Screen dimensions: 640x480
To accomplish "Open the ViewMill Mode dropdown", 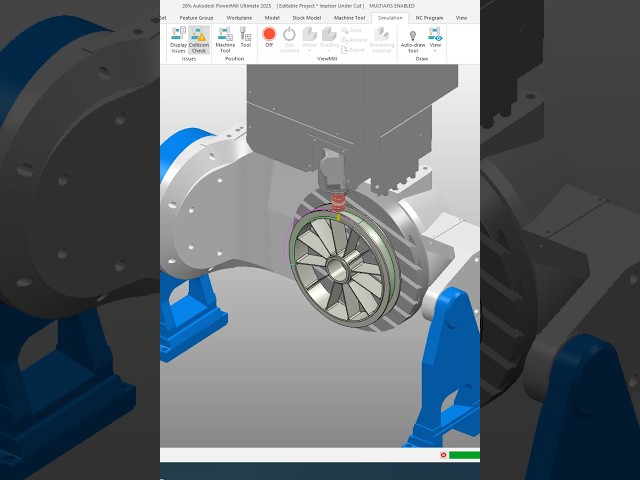I will pyautogui.click(x=309, y=40).
